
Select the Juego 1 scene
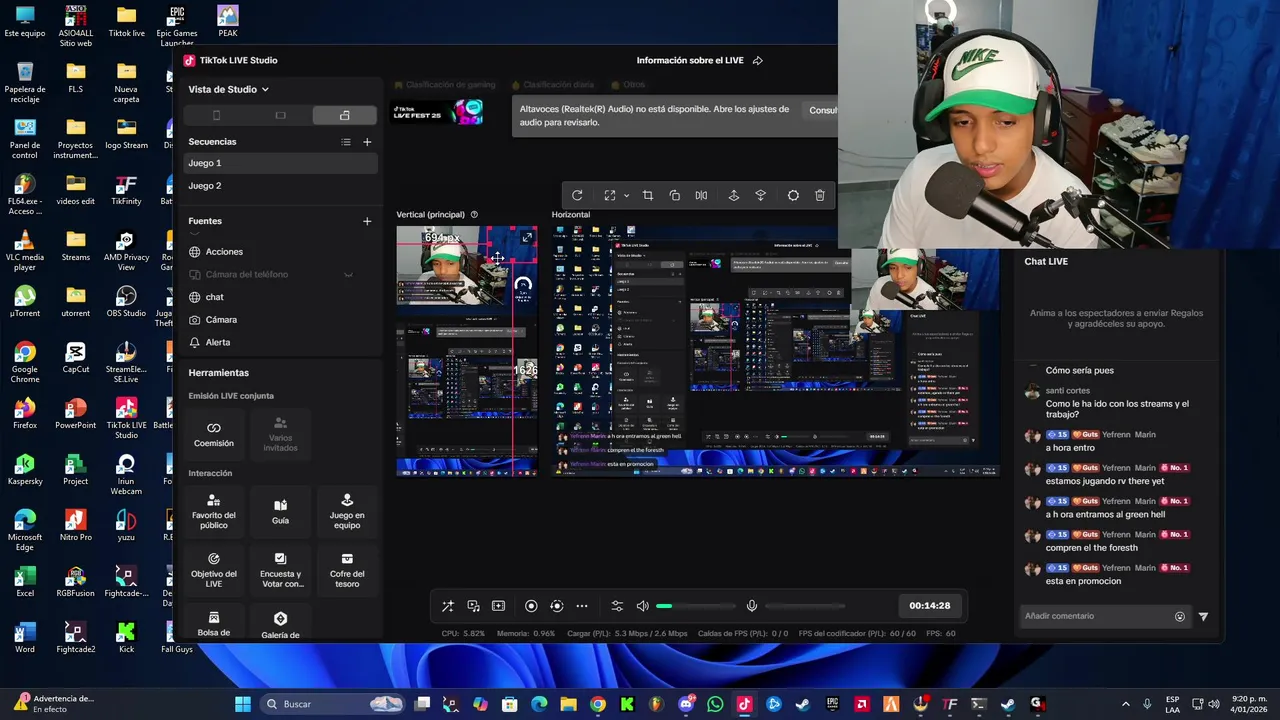[x=280, y=163]
